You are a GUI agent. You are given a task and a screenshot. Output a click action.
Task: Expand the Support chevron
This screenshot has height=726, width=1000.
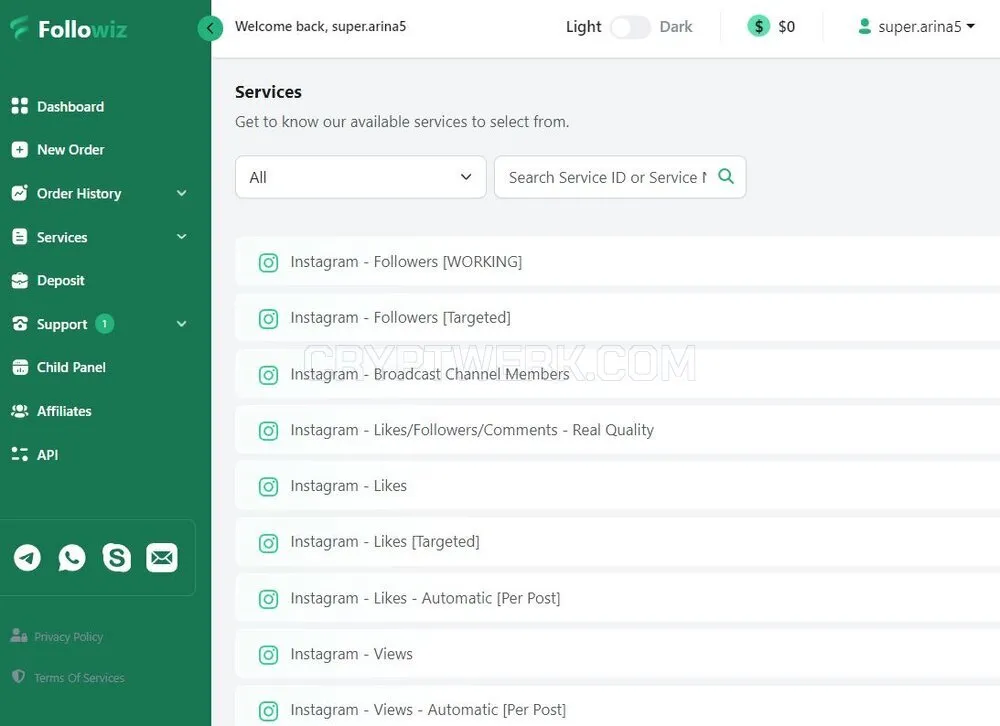pos(182,323)
